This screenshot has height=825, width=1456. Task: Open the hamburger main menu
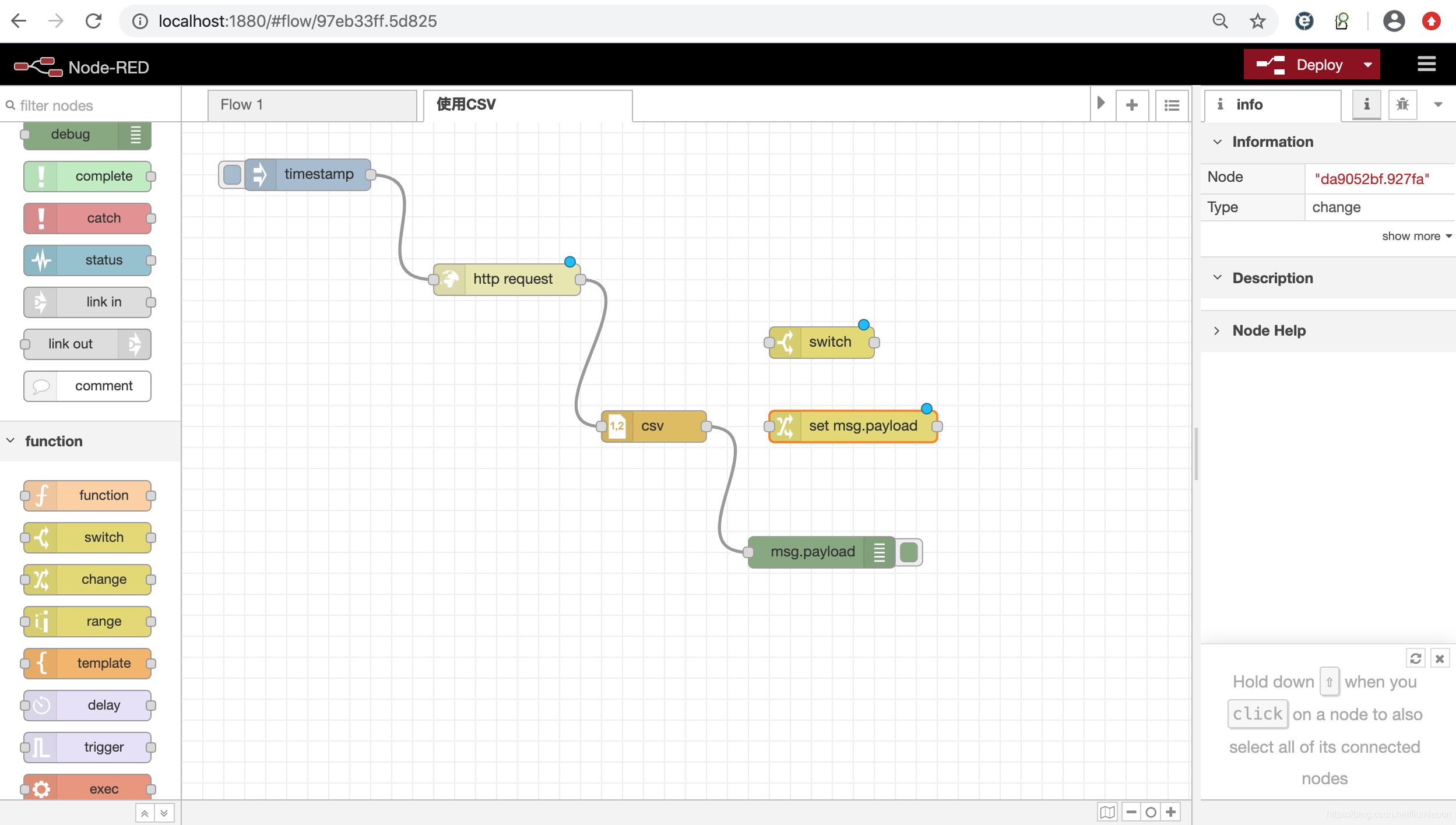(x=1426, y=64)
